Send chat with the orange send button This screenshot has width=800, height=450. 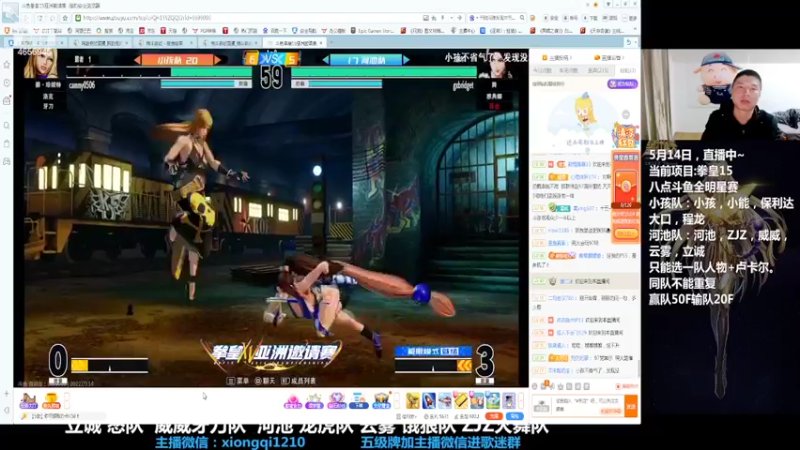(x=631, y=406)
